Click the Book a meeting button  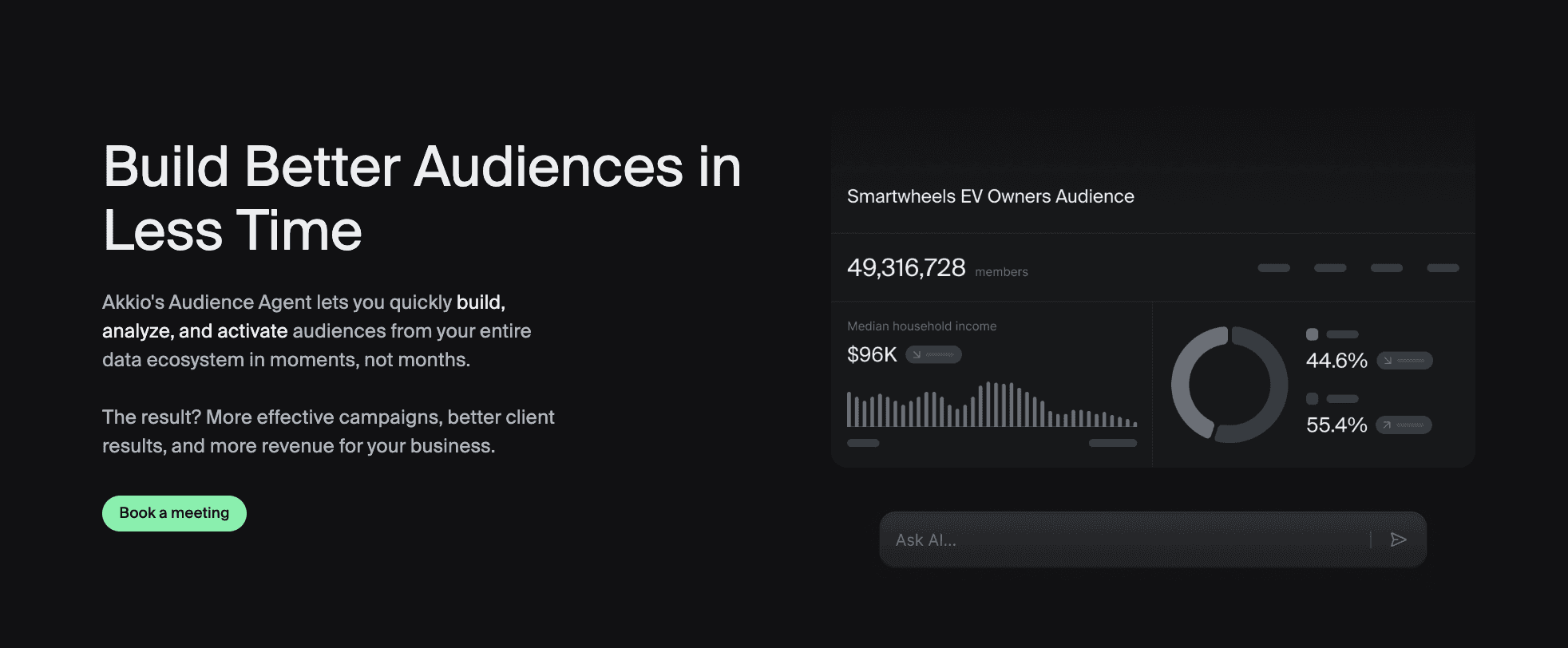coord(174,513)
